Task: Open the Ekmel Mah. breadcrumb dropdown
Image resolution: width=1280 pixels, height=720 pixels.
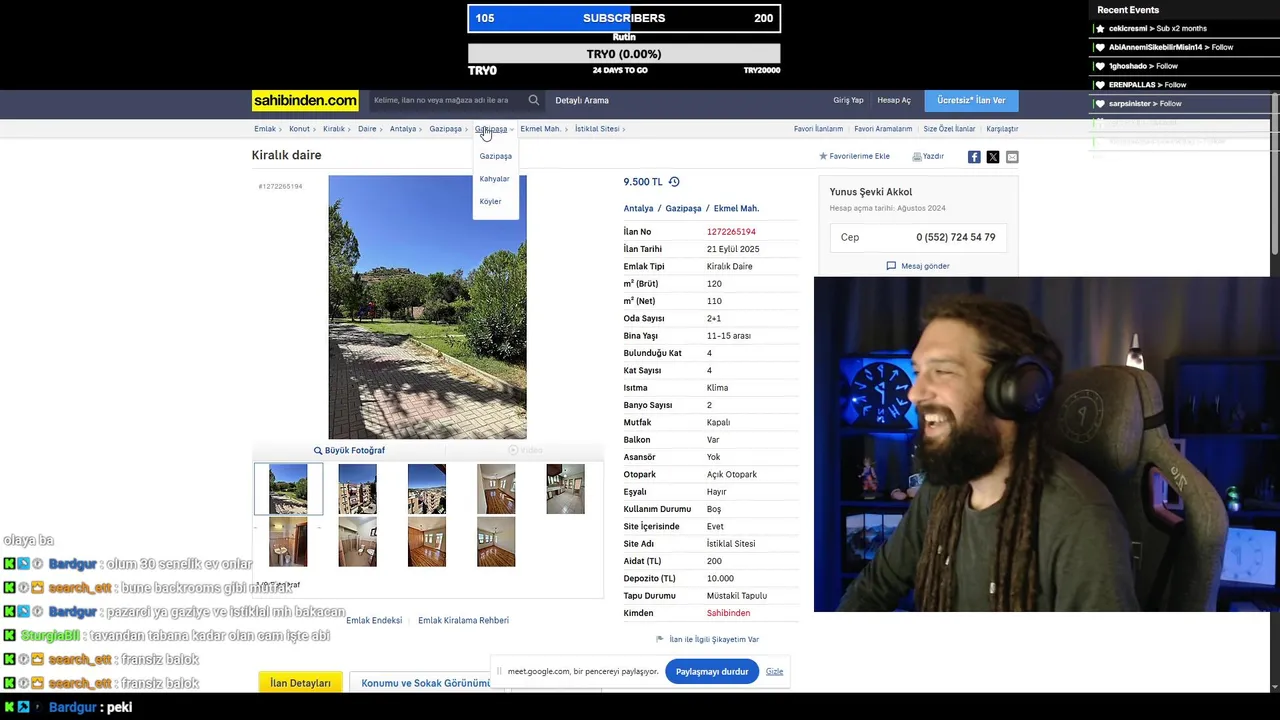Action: point(542,129)
